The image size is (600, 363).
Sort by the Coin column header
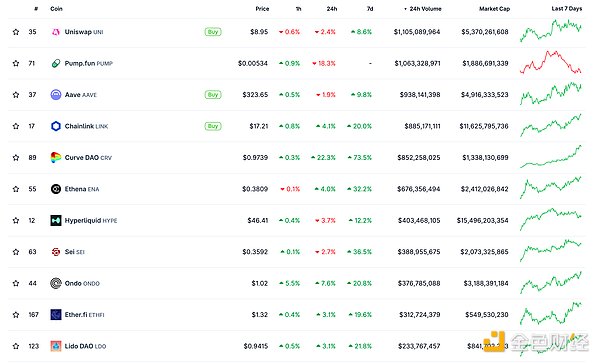56,8
